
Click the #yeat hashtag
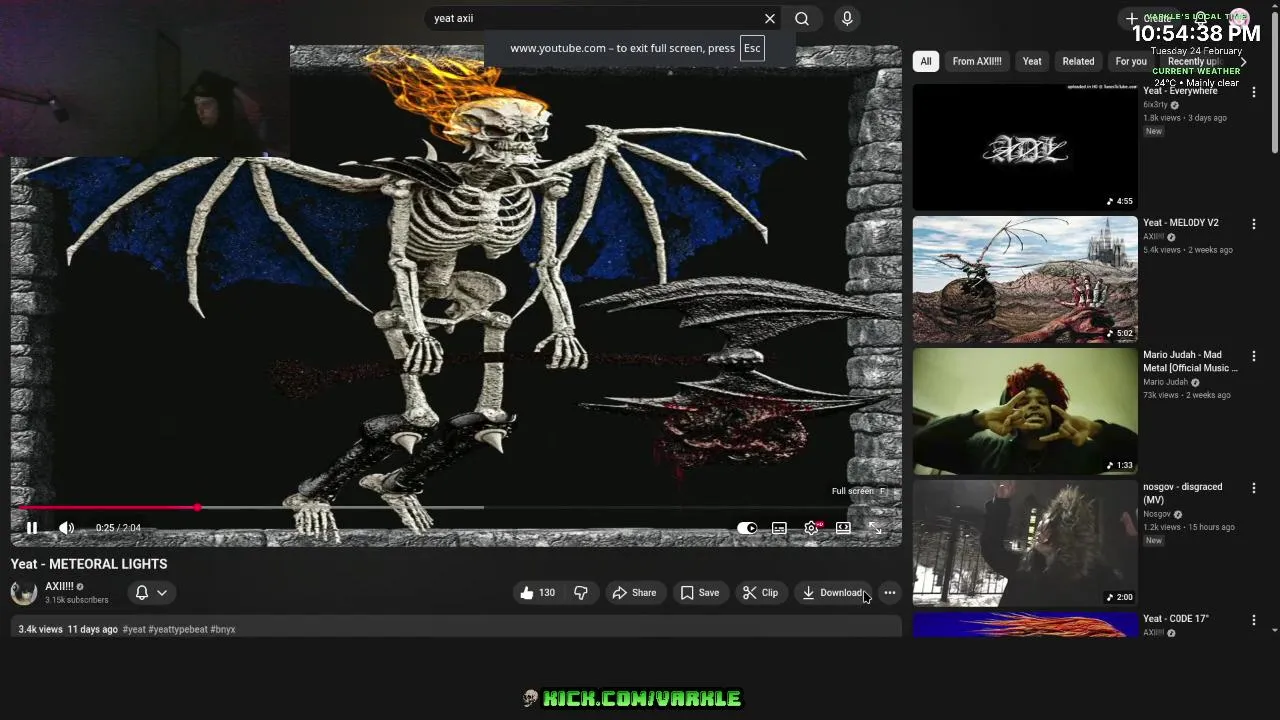134,629
